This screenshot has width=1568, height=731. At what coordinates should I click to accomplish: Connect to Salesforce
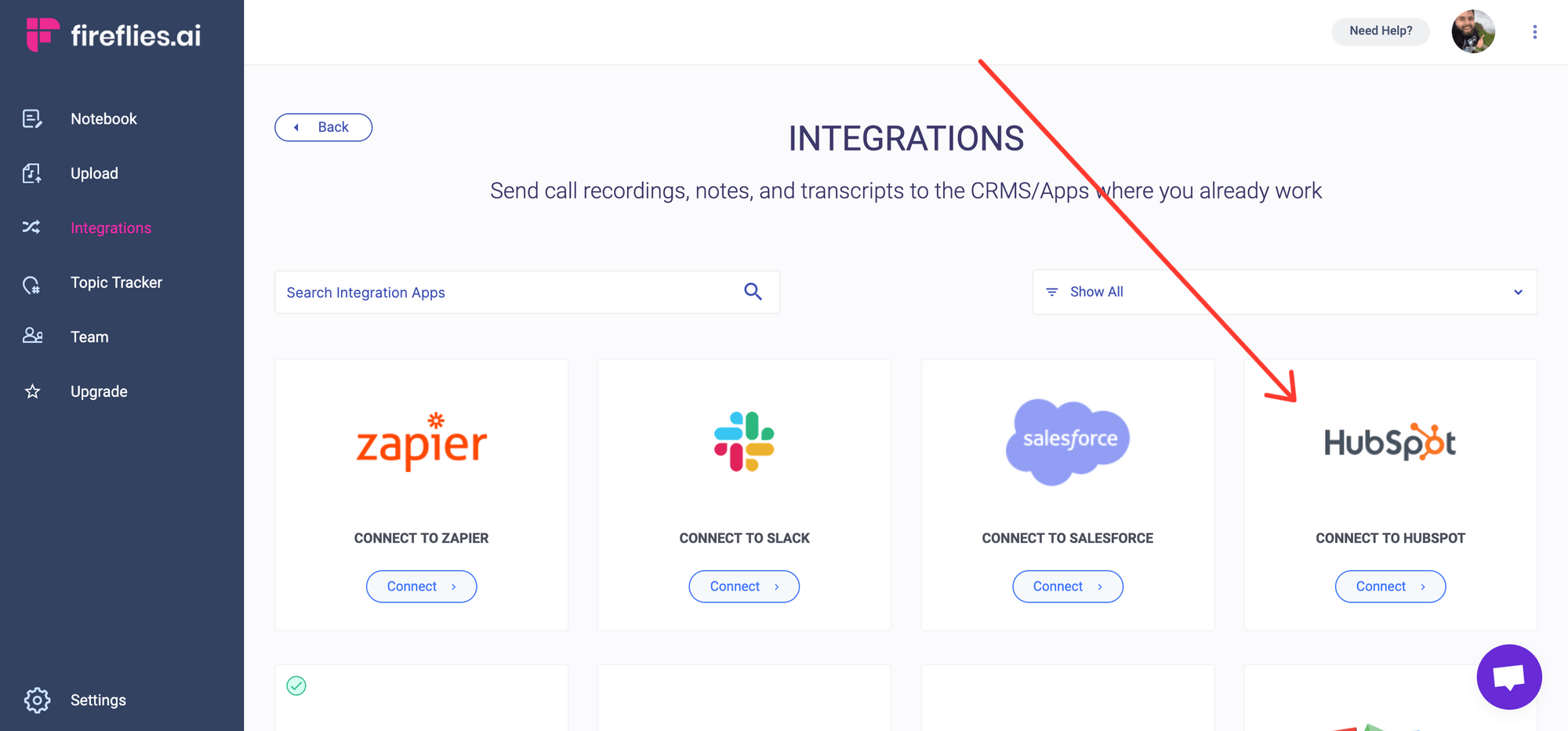[x=1067, y=586]
